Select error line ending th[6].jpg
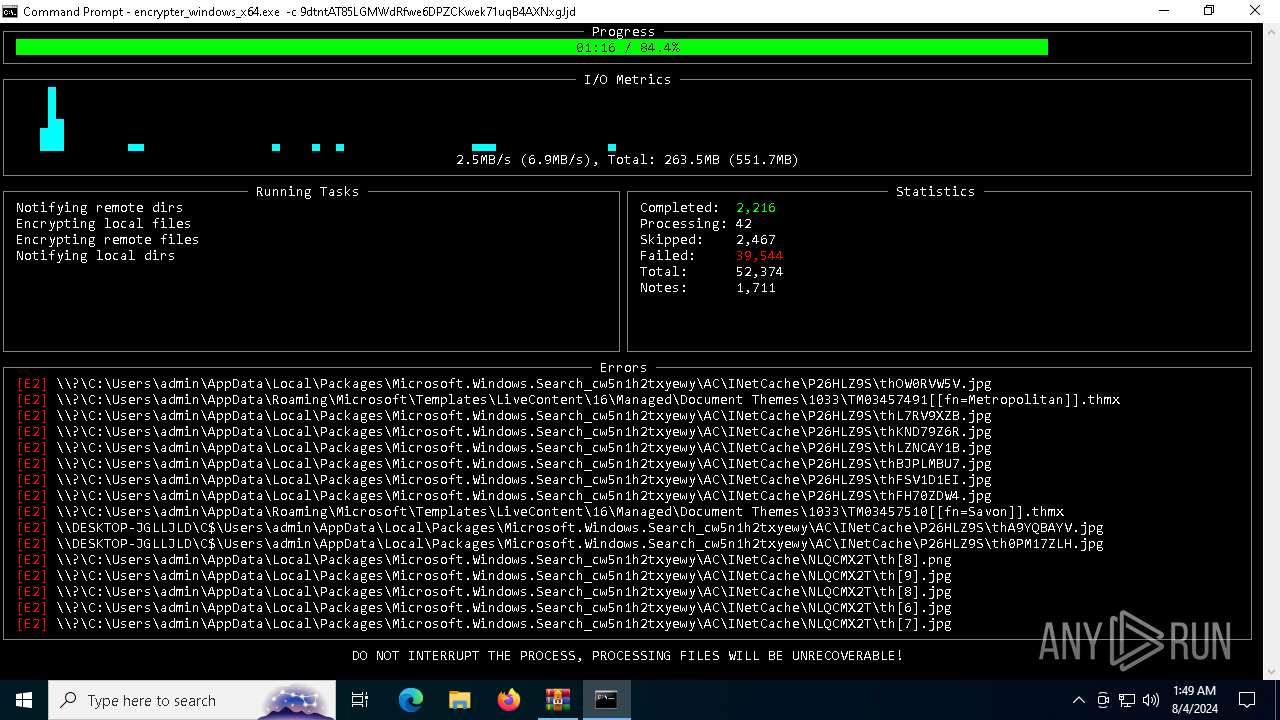This screenshot has height=720, width=1280. click(x=484, y=607)
